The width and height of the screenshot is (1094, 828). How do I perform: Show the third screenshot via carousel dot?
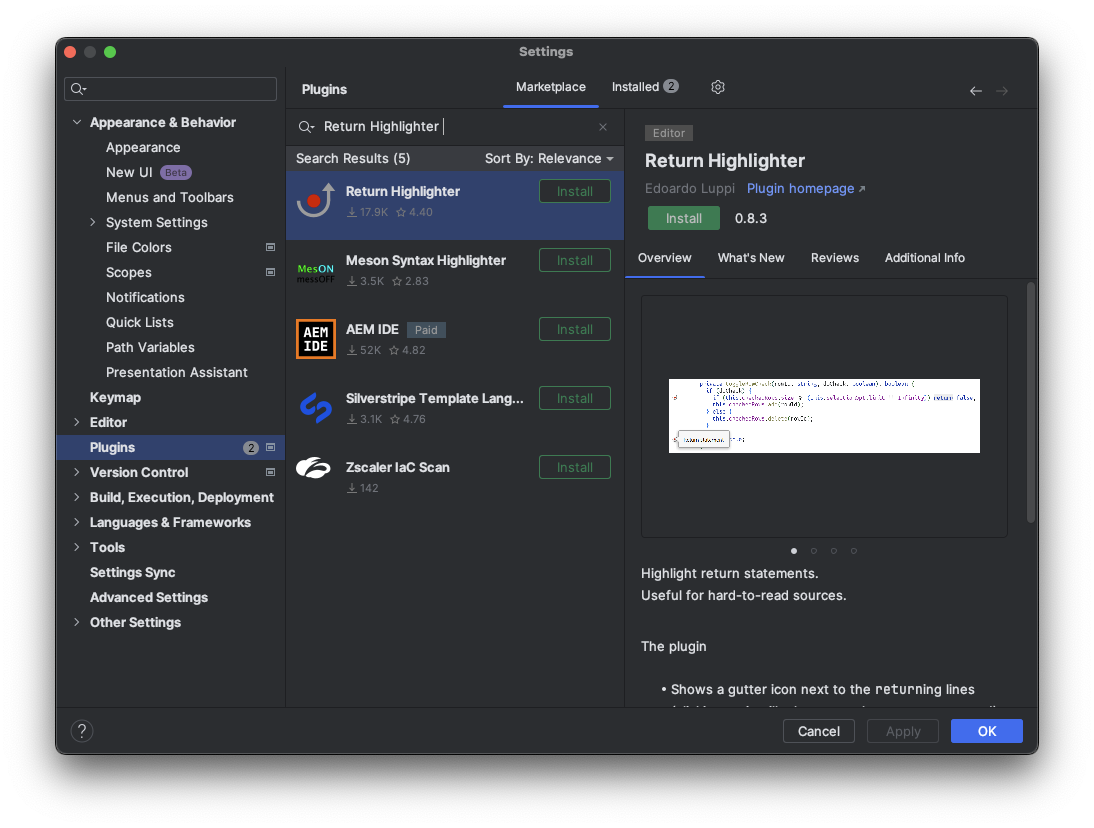(834, 551)
